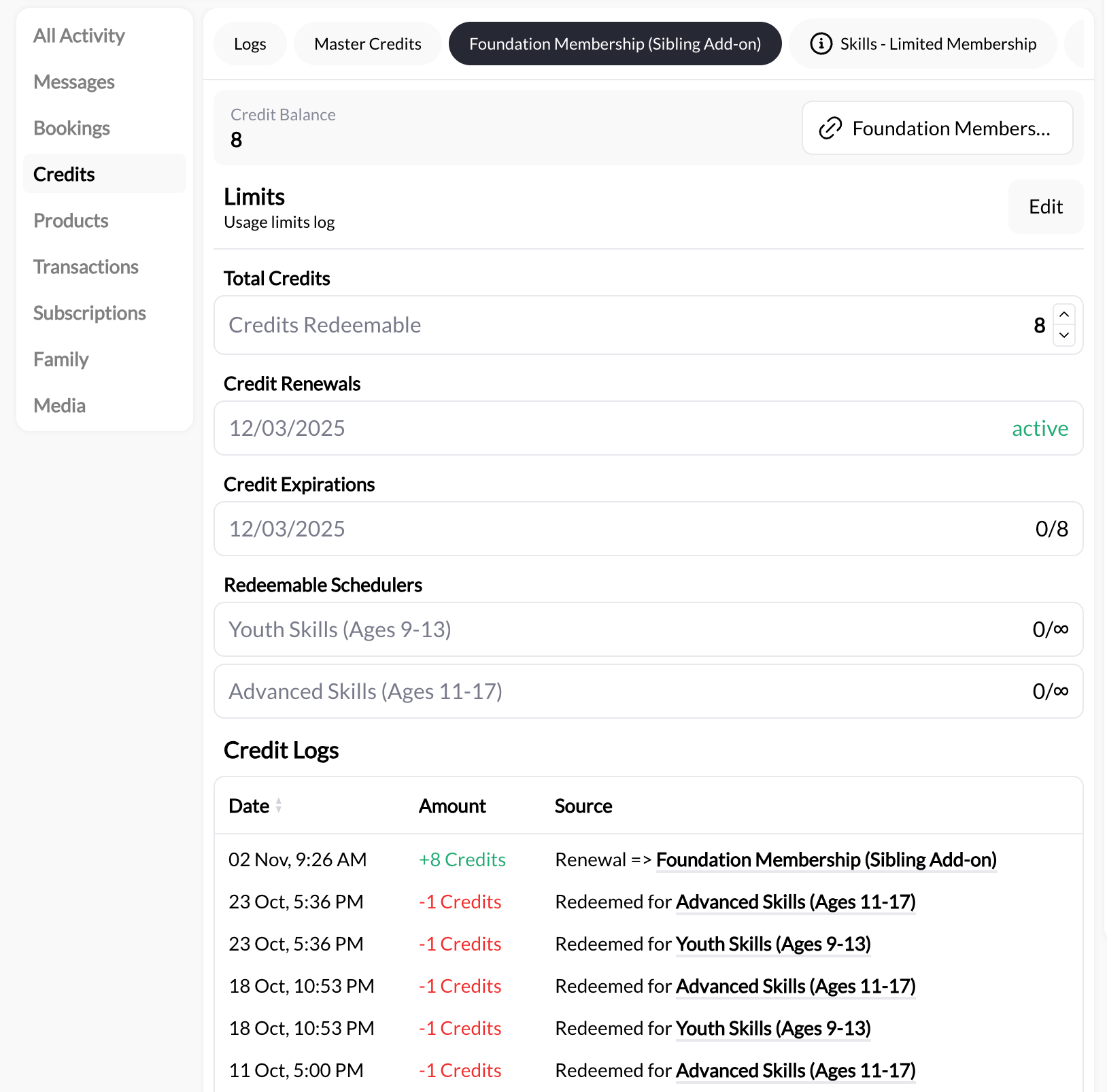Open Messages in sidebar
This screenshot has width=1107, height=1092.
[x=74, y=82]
